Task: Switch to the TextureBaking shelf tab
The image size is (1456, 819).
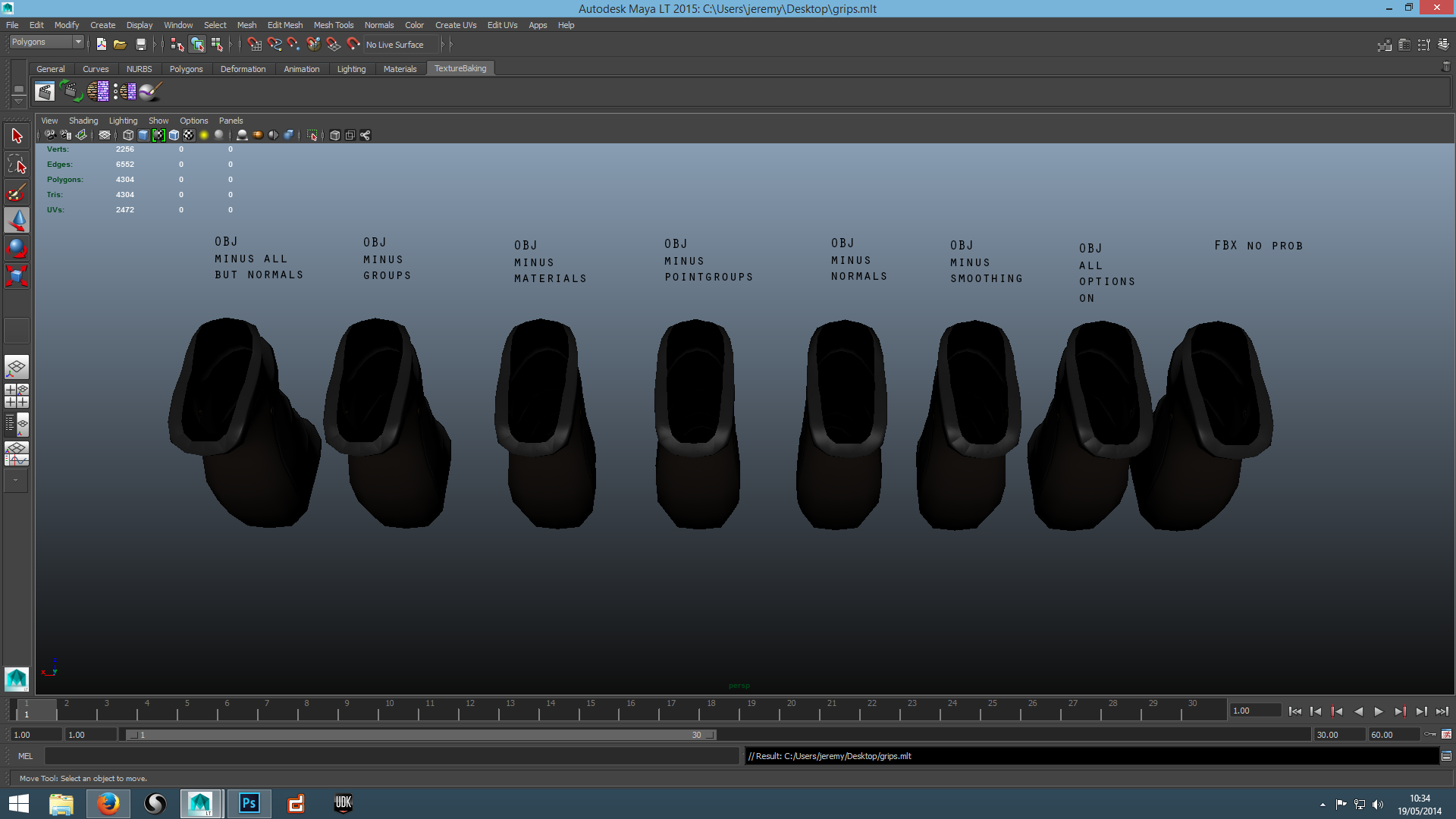Action: point(460,68)
